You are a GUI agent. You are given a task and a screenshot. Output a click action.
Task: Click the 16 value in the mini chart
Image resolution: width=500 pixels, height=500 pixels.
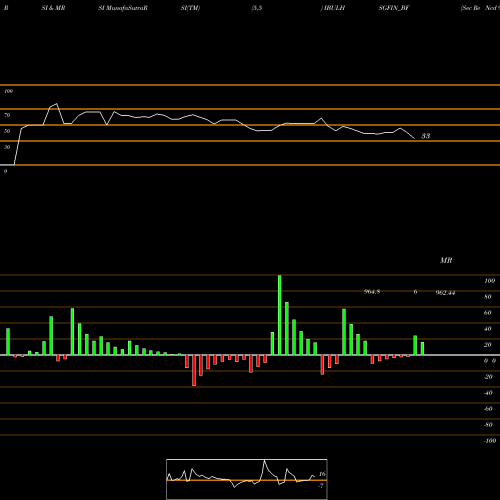[322, 474]
